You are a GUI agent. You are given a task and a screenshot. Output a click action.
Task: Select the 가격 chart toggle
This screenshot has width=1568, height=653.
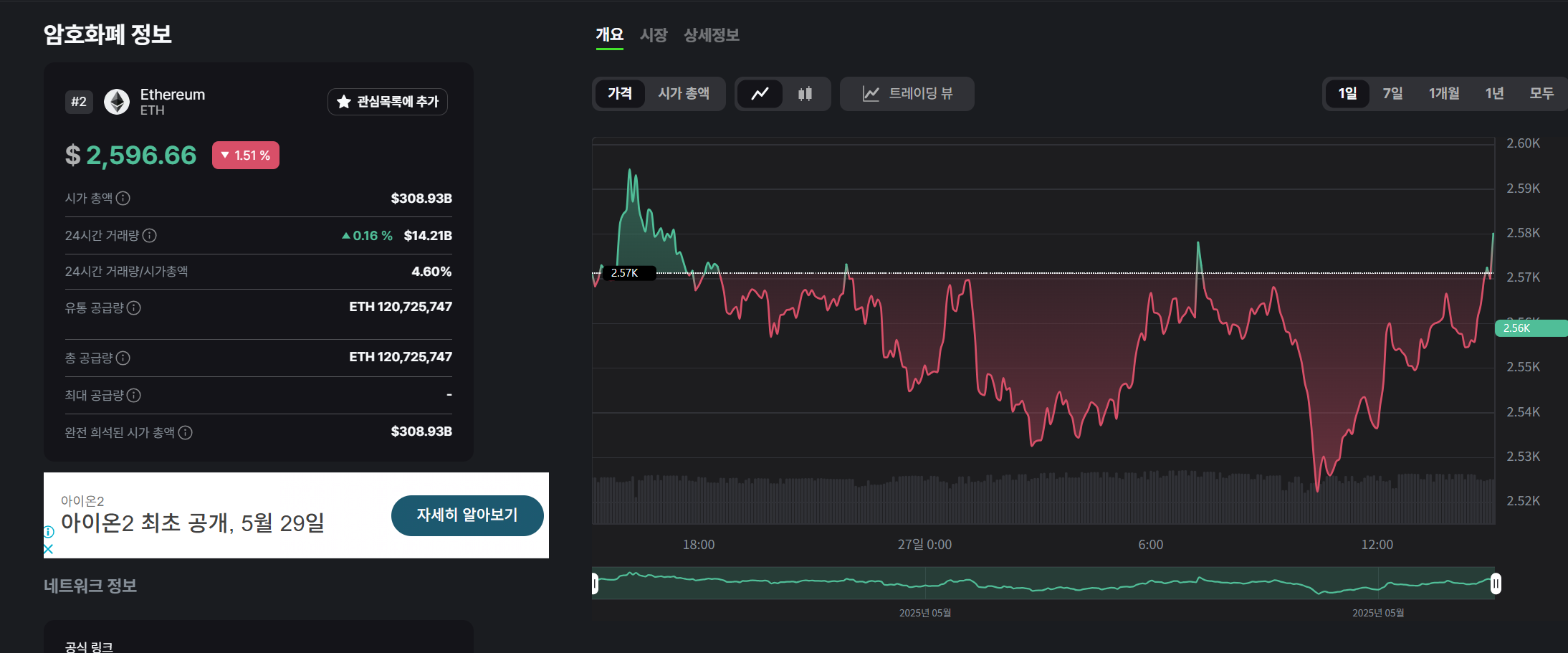620,93
